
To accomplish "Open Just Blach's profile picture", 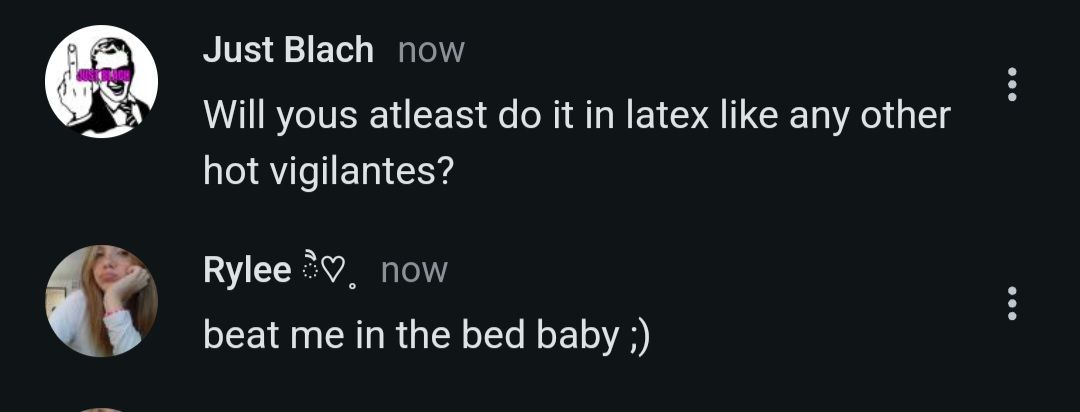I will click(101, 82).
